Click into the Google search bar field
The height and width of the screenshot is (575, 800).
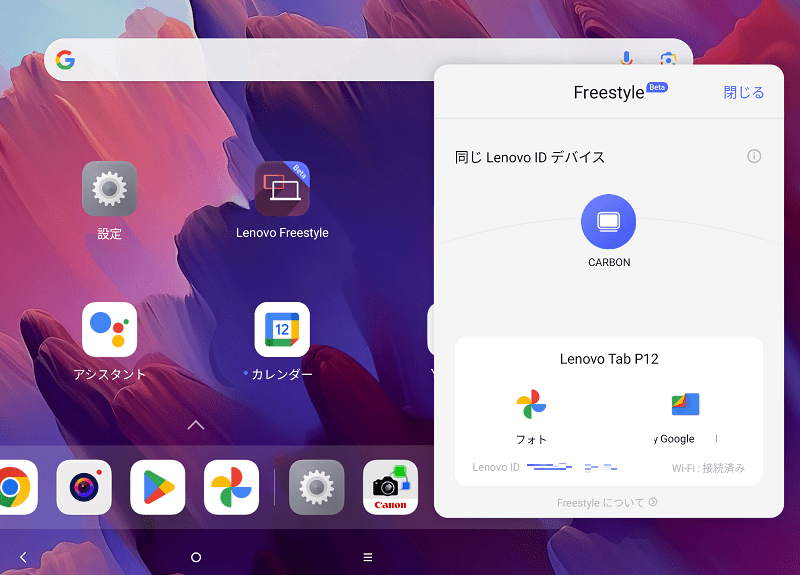368,60
